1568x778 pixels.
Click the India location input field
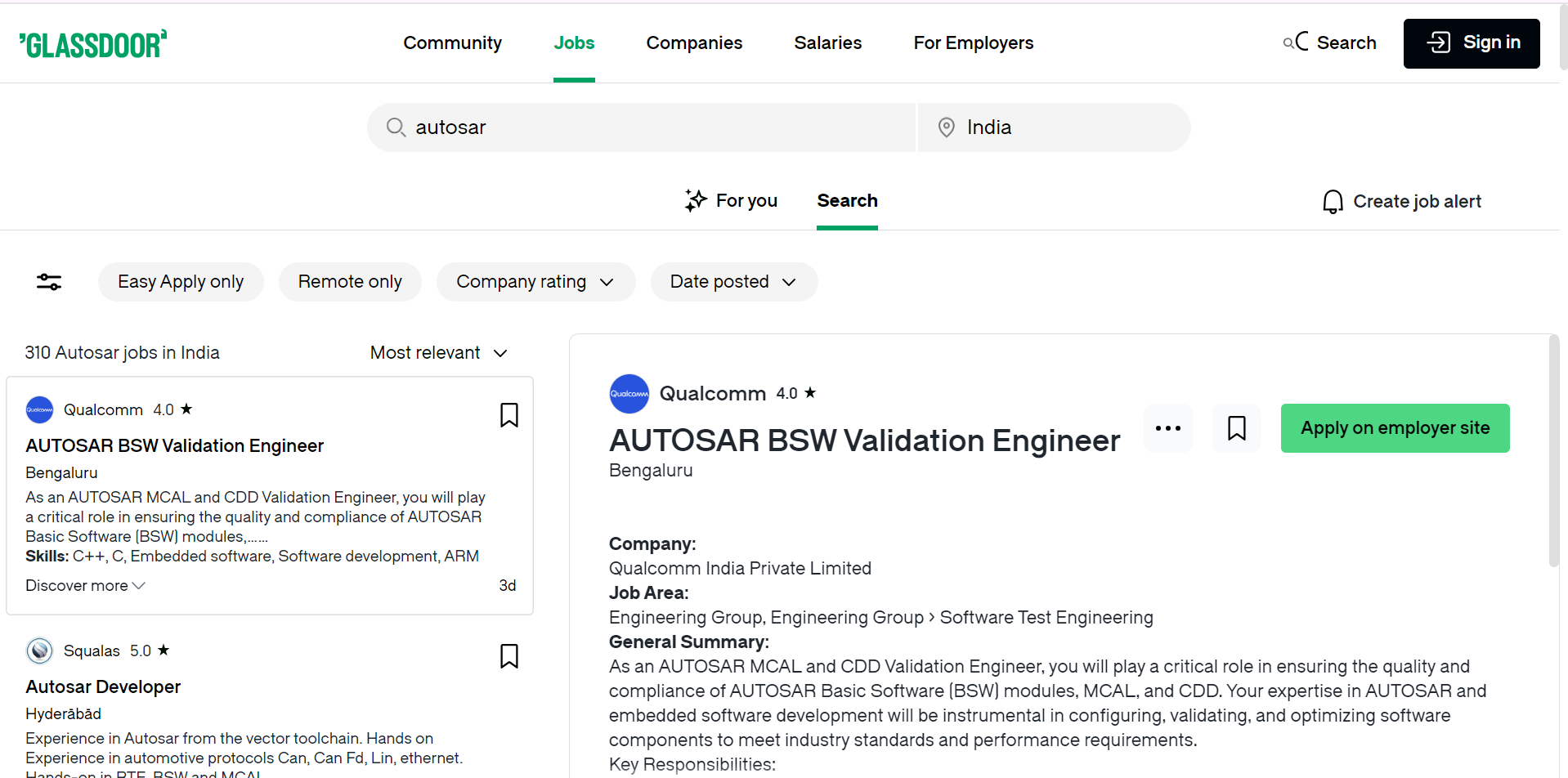1055,127
